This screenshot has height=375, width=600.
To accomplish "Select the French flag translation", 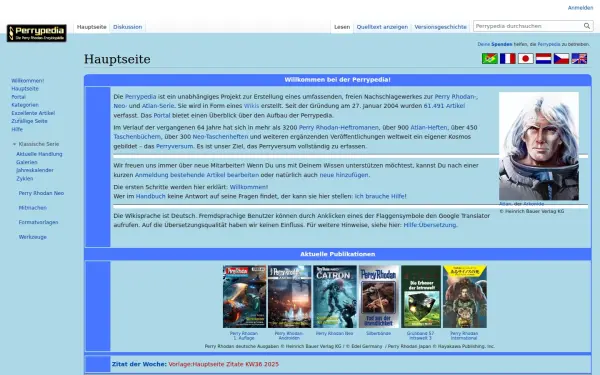I will pos(508,59).
